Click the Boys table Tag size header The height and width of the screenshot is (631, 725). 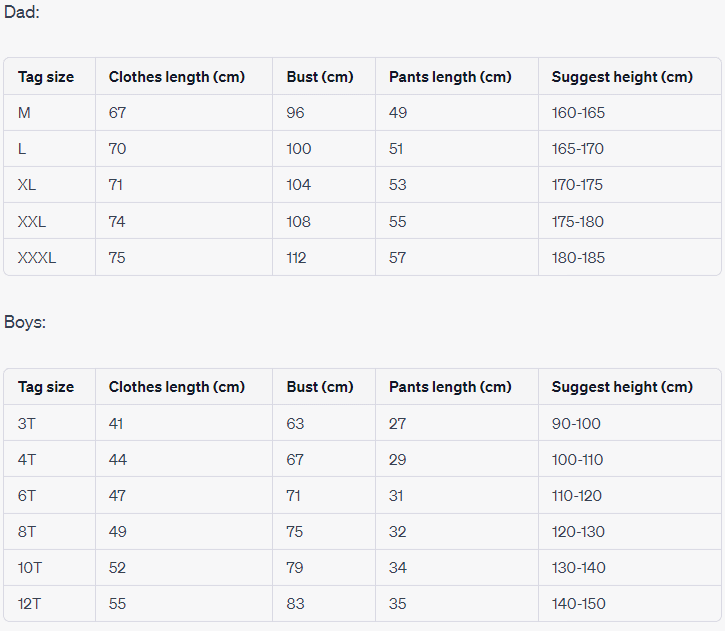(x=46, y=387)
